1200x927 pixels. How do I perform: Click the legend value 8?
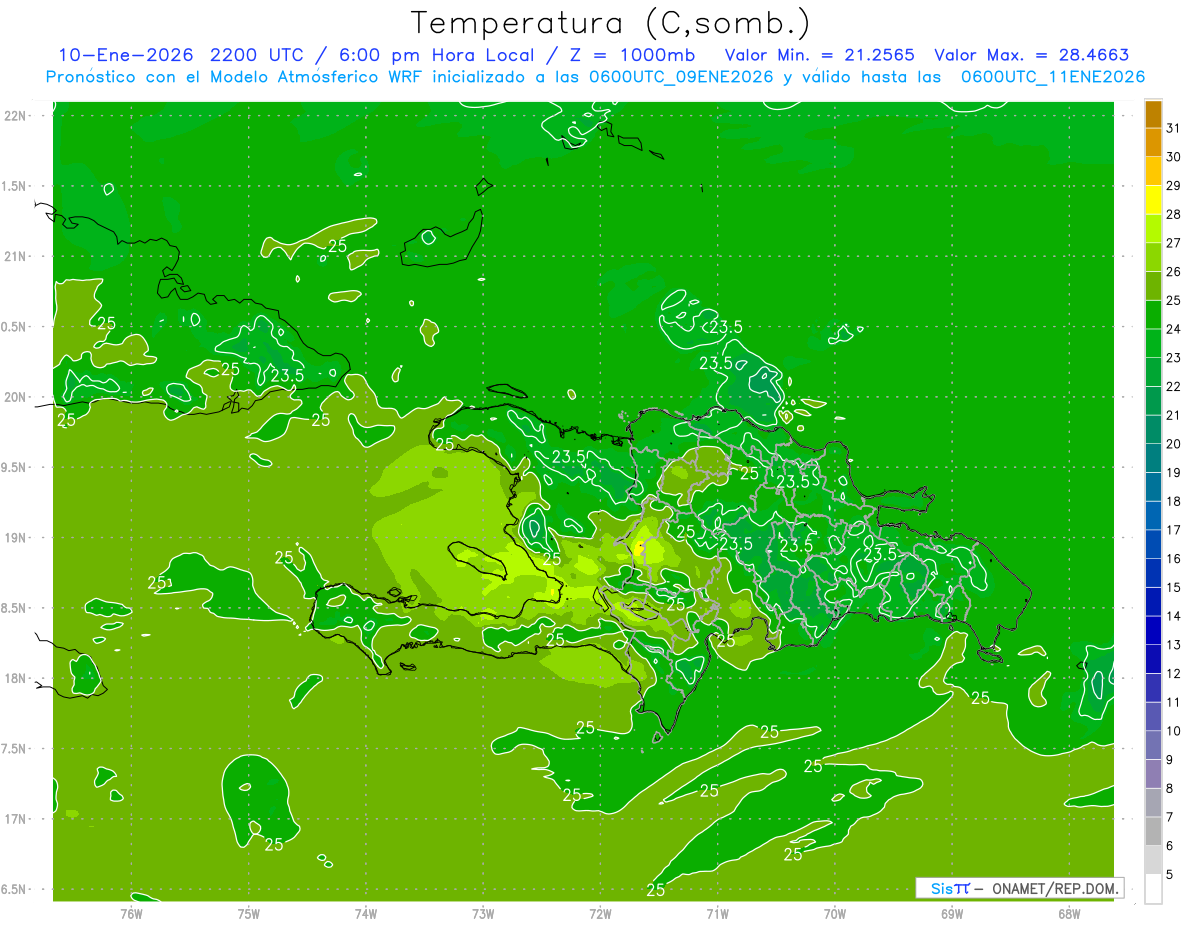click(1170, 789)
